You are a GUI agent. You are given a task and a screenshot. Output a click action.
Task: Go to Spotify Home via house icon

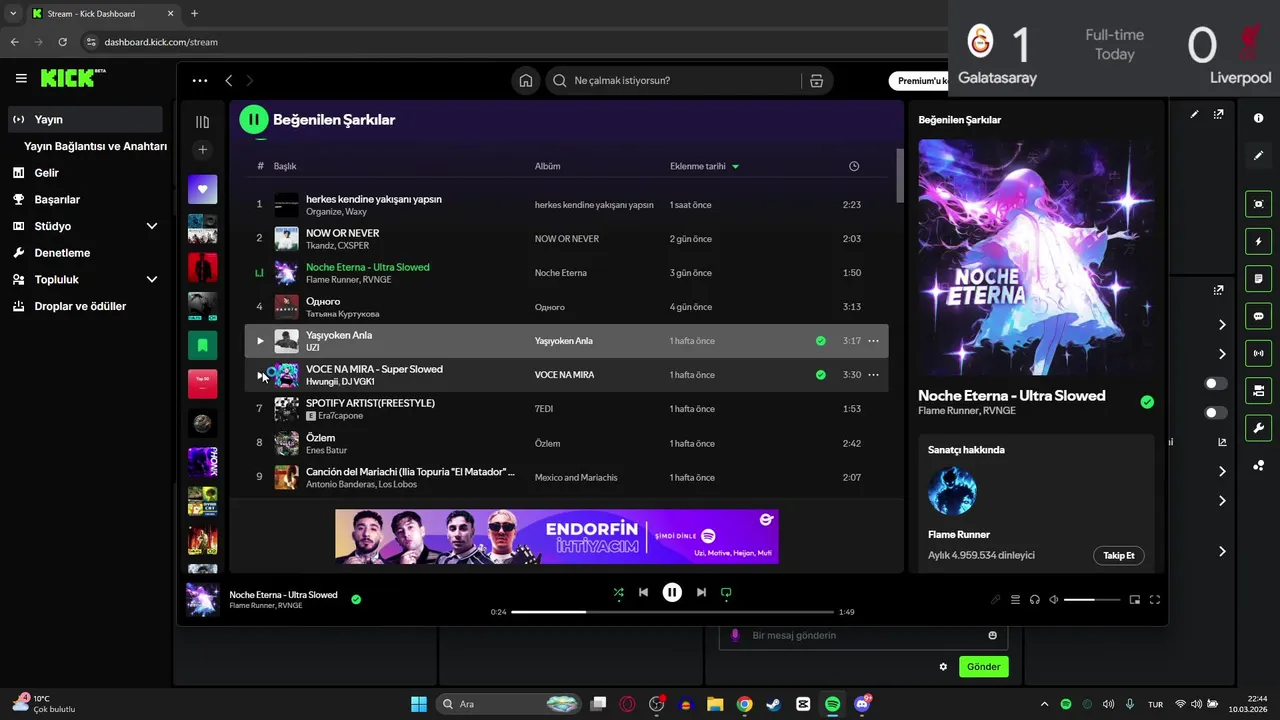tap(526, 81)
